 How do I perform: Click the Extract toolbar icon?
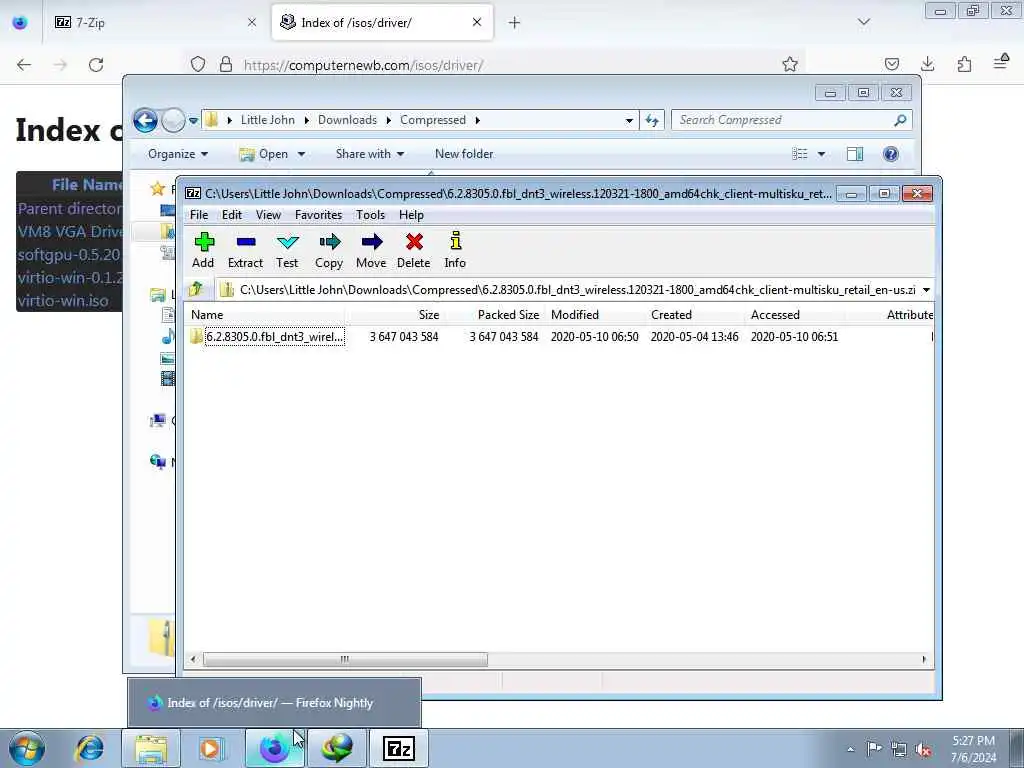[x=246, y=251]
